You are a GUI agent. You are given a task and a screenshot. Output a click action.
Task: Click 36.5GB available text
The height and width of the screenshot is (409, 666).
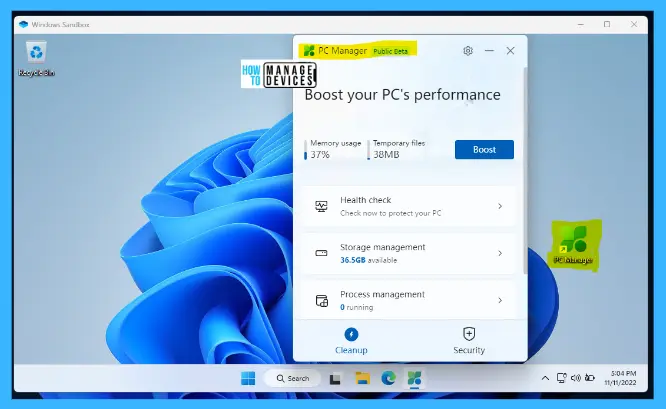(x=368, y=260)
